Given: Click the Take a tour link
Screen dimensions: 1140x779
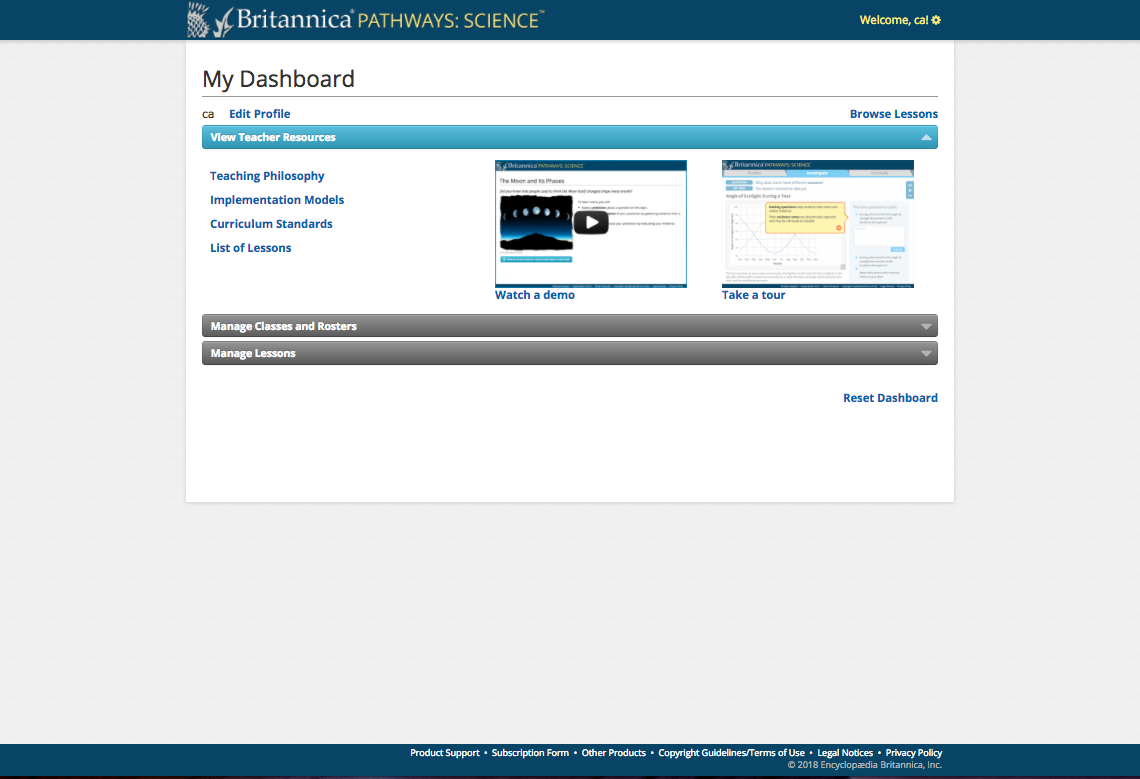Looking at the screenshot, I should (x=753, y=295).
